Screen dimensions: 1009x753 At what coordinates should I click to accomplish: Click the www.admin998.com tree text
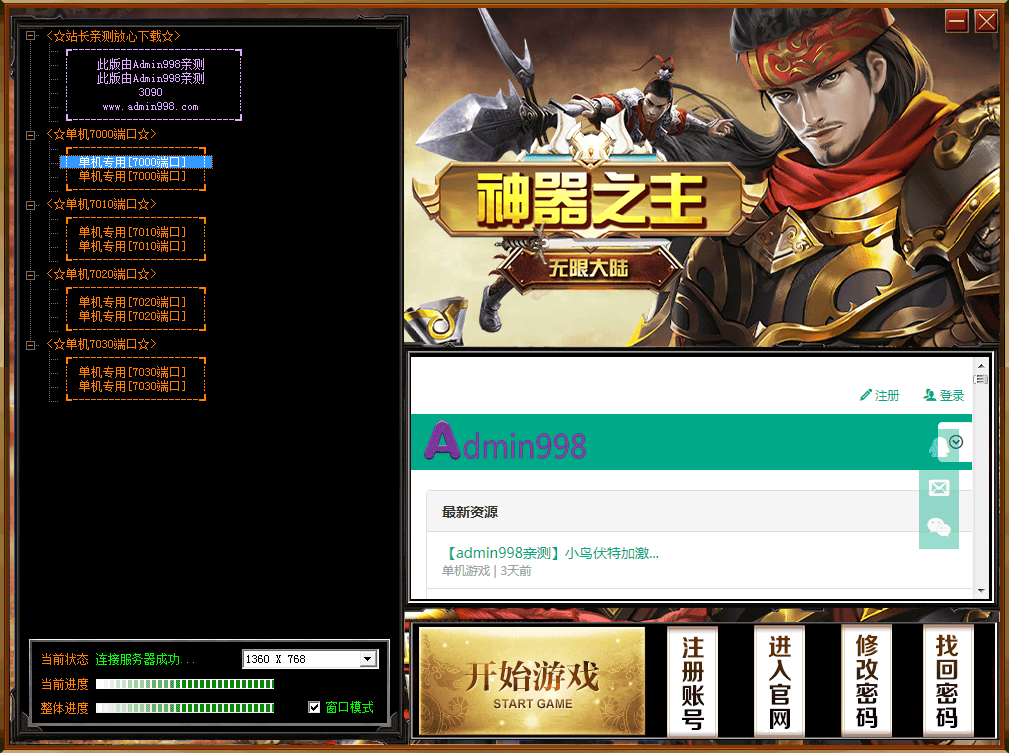[x=151, y=107]
